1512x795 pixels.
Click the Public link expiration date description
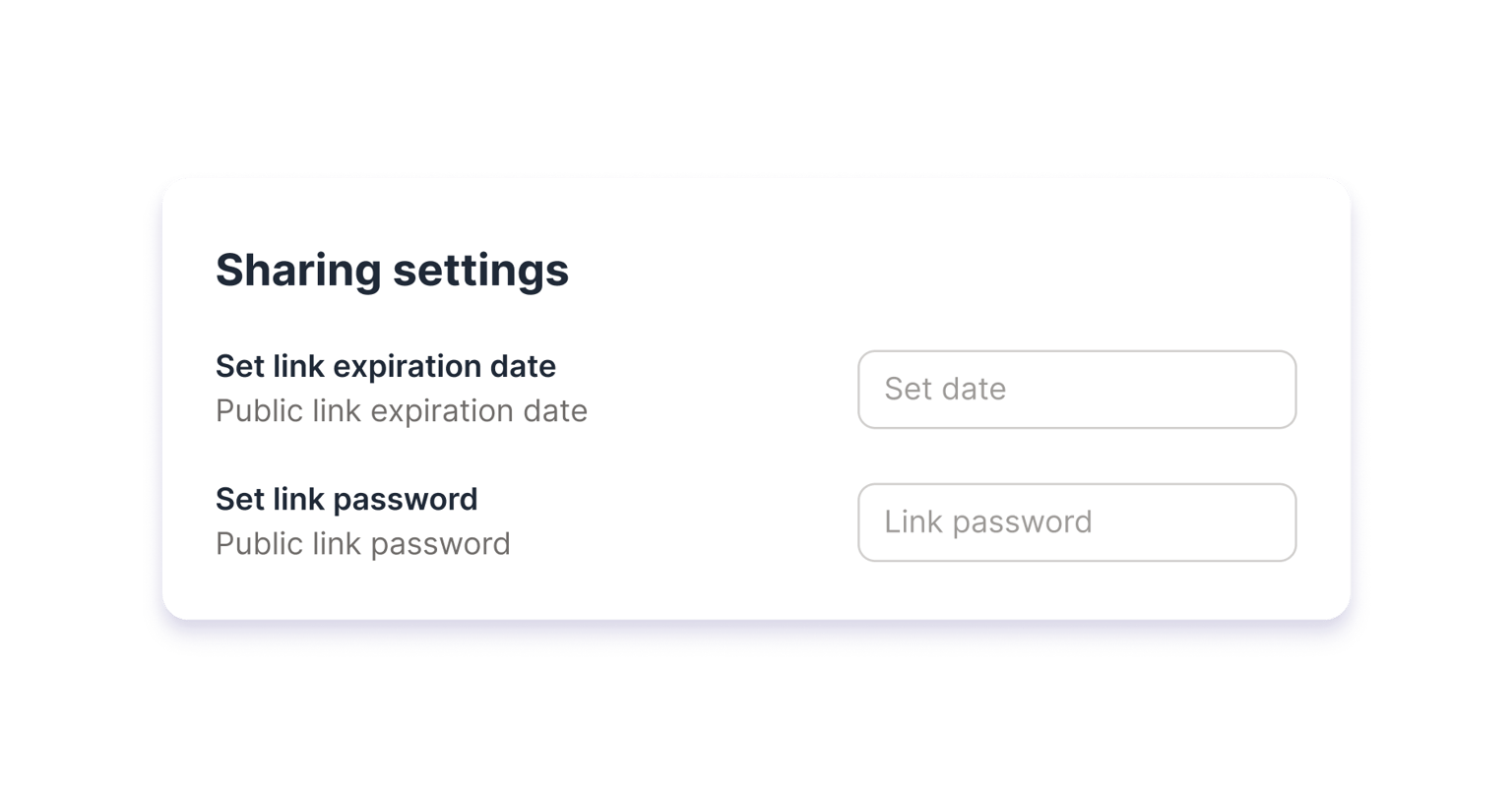(x=401, y=410)
